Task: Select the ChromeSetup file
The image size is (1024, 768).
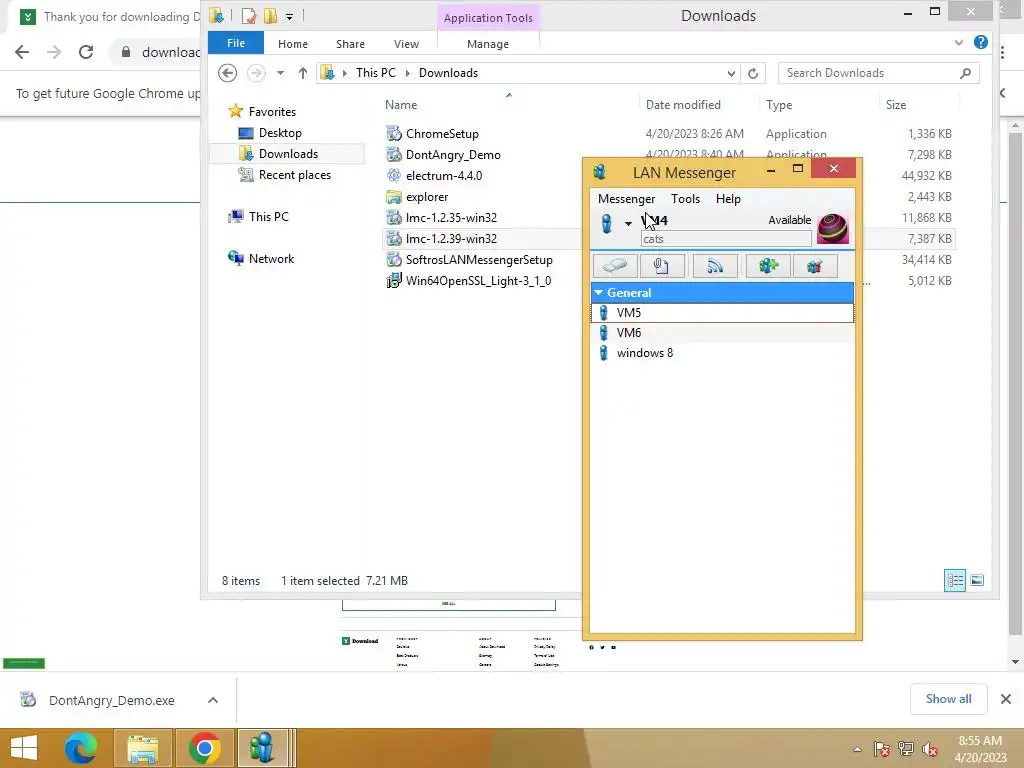Action: pos(442,133)
